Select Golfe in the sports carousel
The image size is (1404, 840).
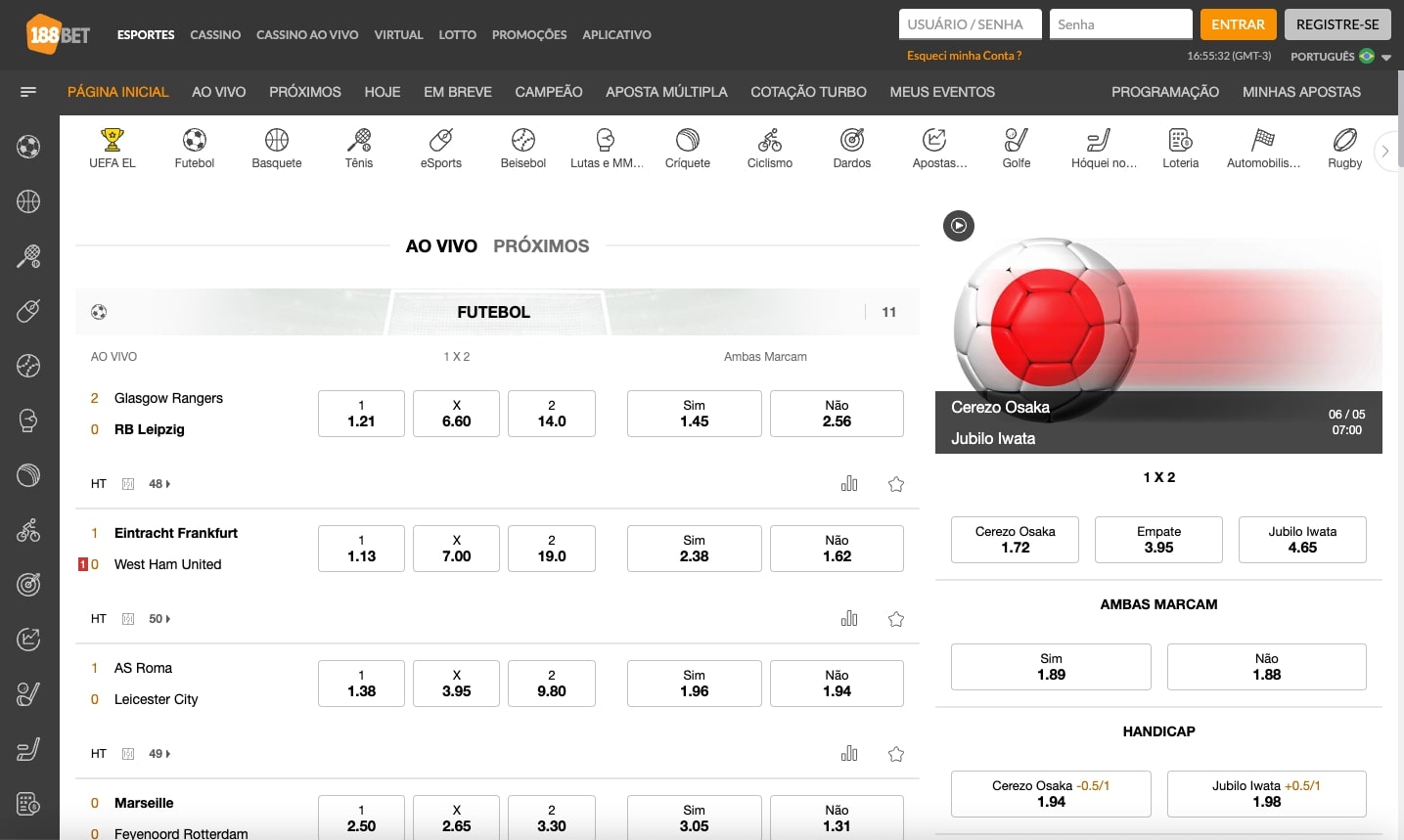coord(1017,149)
